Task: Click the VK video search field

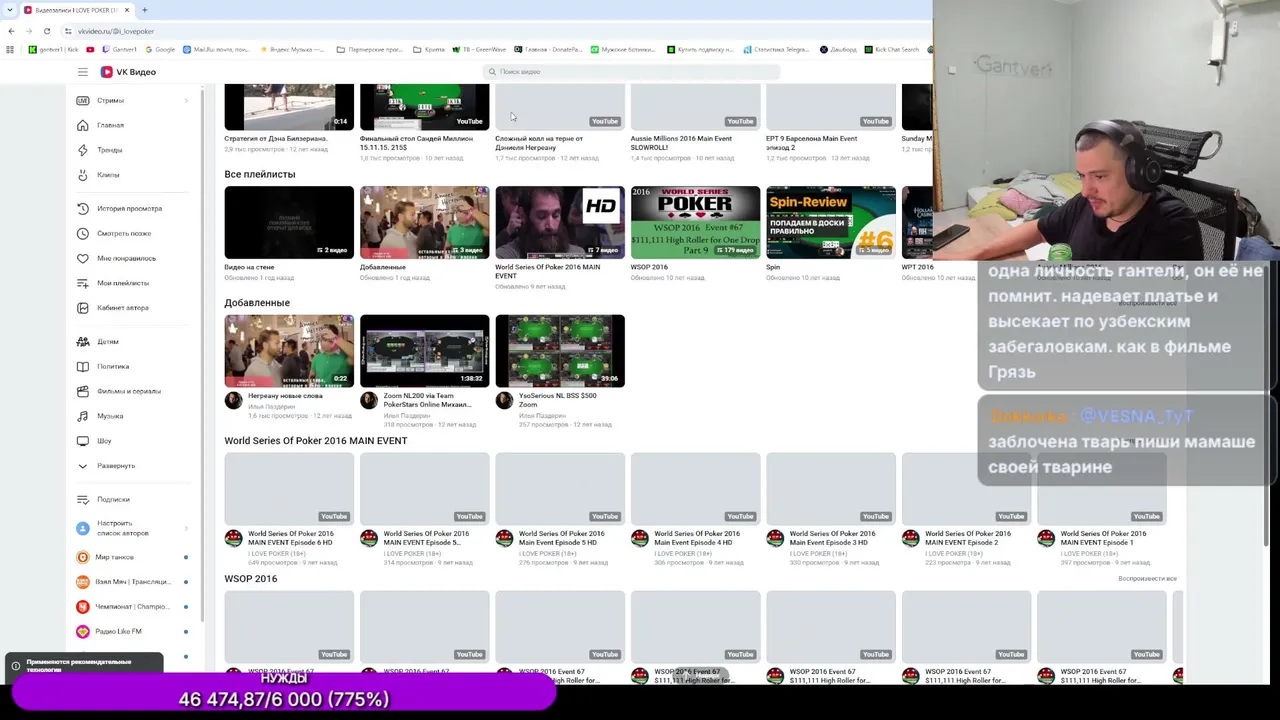Action: tap(631, 72)
